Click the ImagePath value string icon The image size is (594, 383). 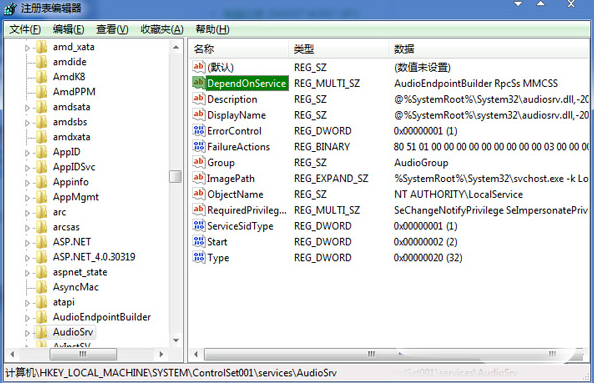[x=199, y=178]
